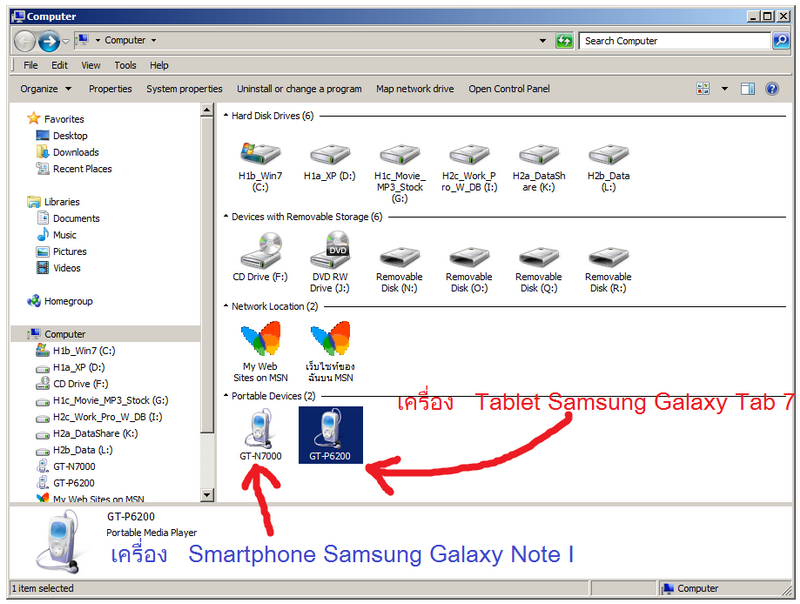Click the Forward navigation arrow button
800x604 pixels.
(49, 41)
